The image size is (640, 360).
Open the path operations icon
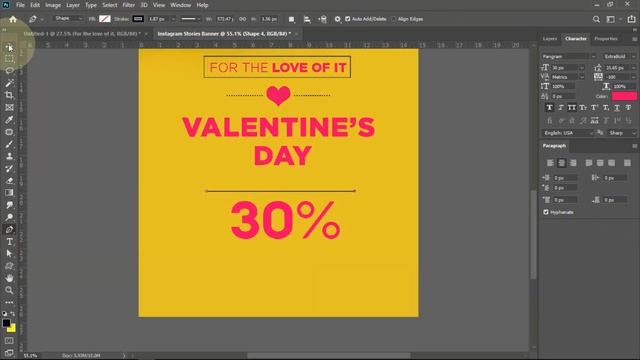click(291, 19)
